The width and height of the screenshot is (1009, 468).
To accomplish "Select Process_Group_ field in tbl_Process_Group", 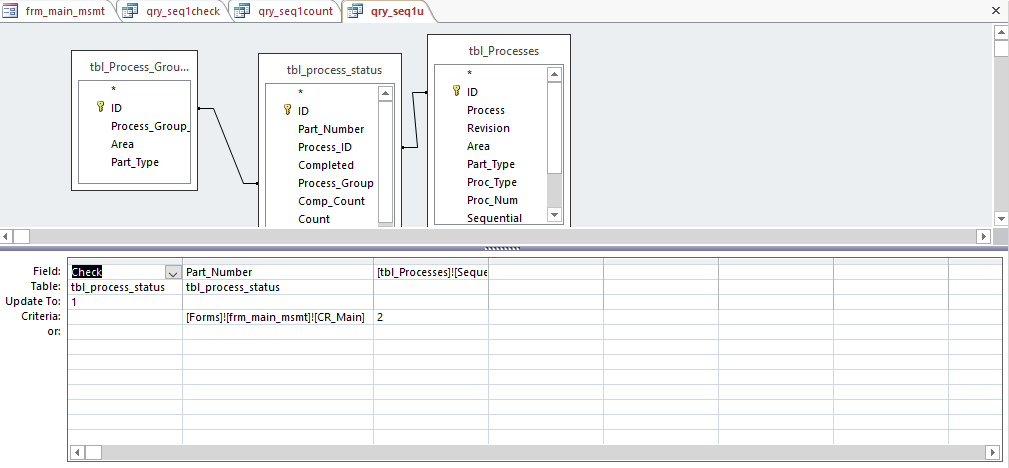I will click(x=151, y=126).
